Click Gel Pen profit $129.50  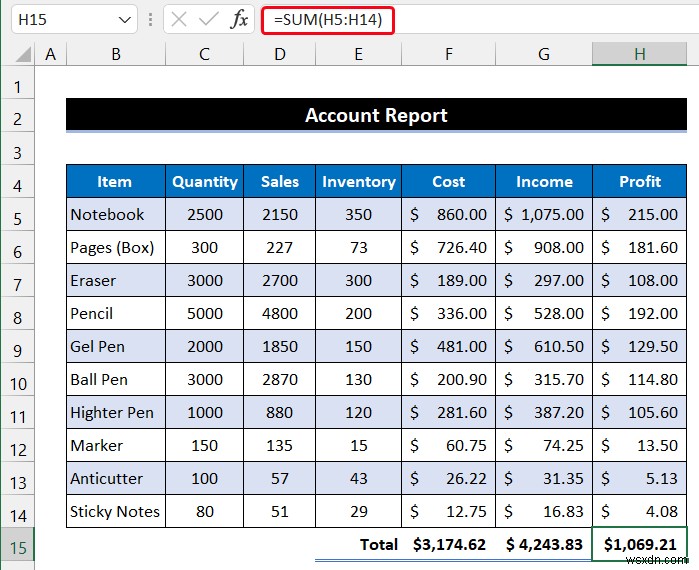640,346
